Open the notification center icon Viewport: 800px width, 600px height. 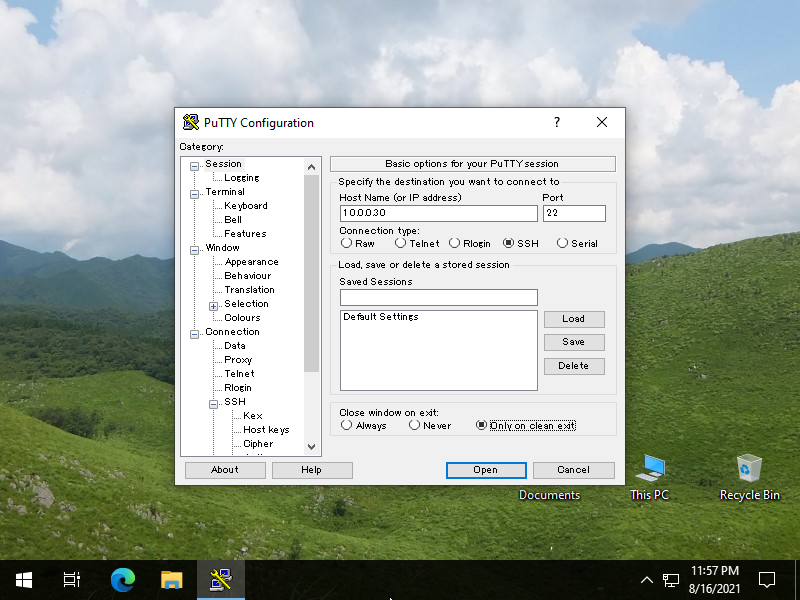tap(767, 580)
